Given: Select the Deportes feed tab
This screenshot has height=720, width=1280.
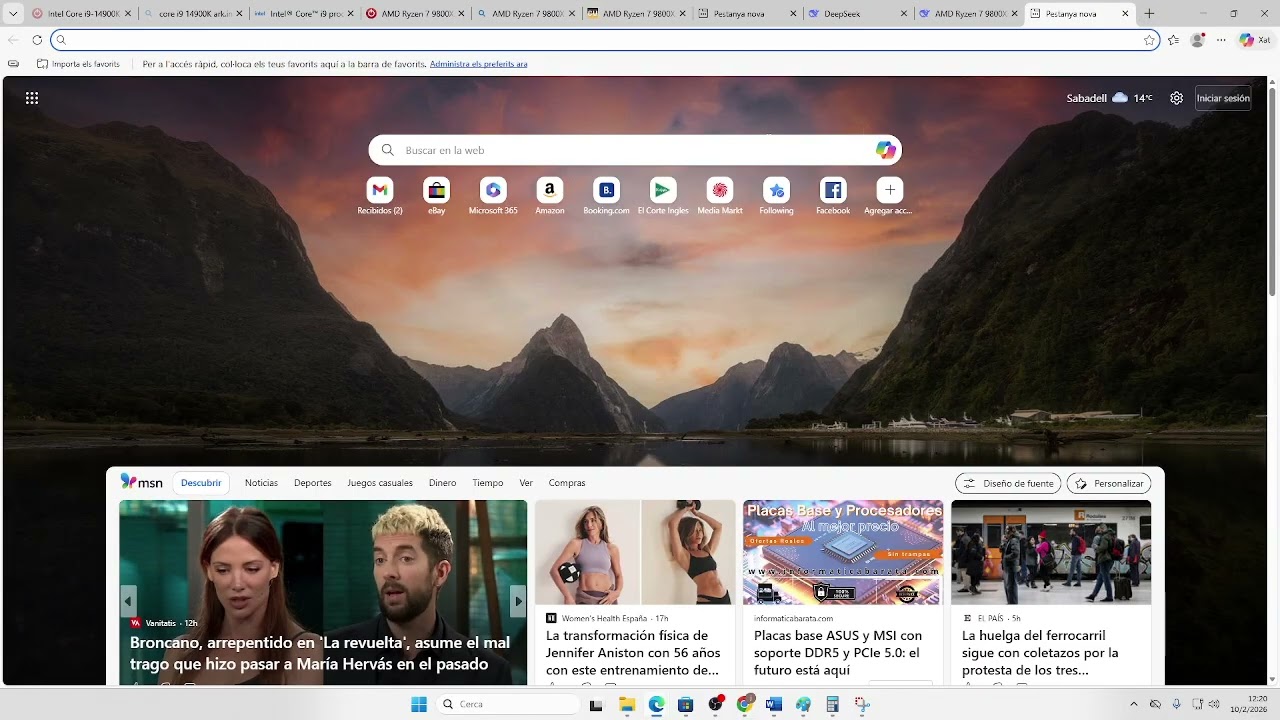Looking at the screenshot, I should point(312,483).
